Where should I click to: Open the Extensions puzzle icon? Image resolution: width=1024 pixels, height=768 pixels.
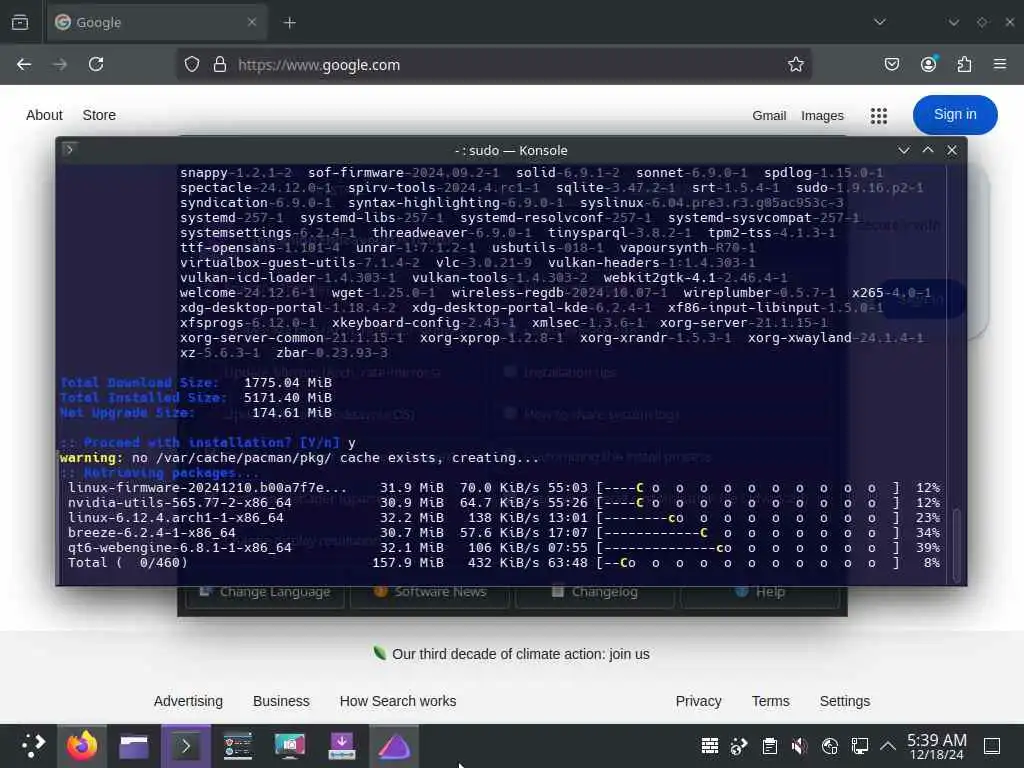pos(965,64)
